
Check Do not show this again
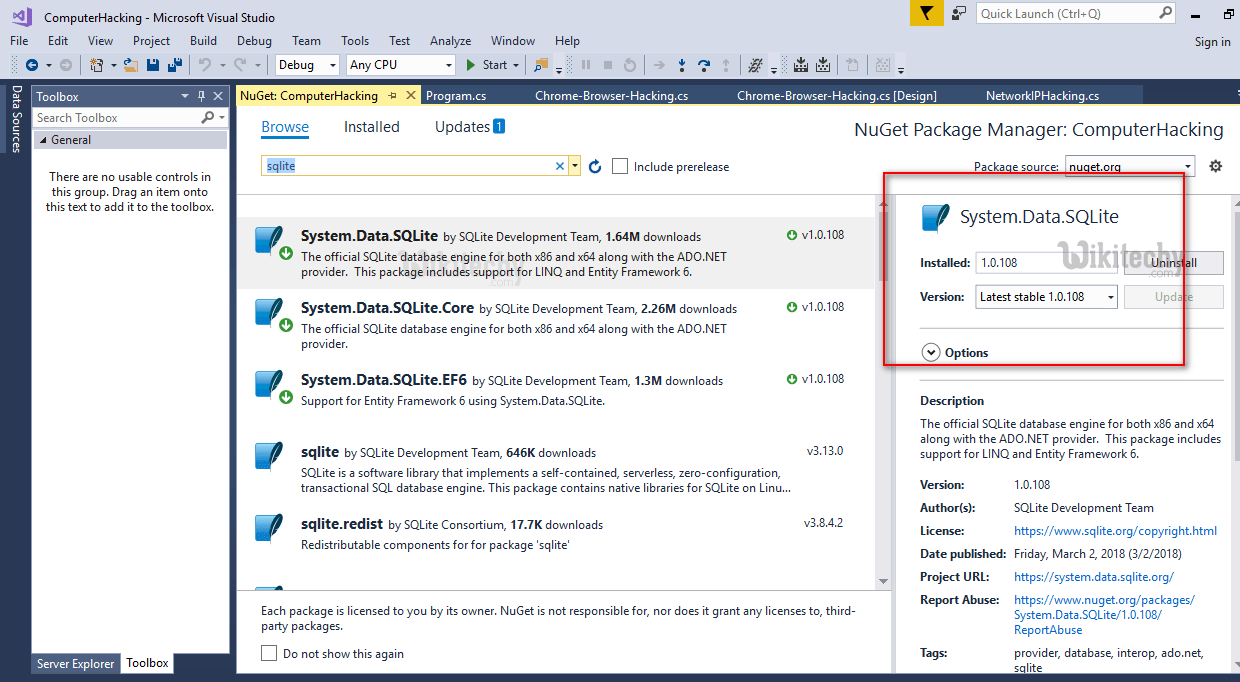[x=269, y=653]
